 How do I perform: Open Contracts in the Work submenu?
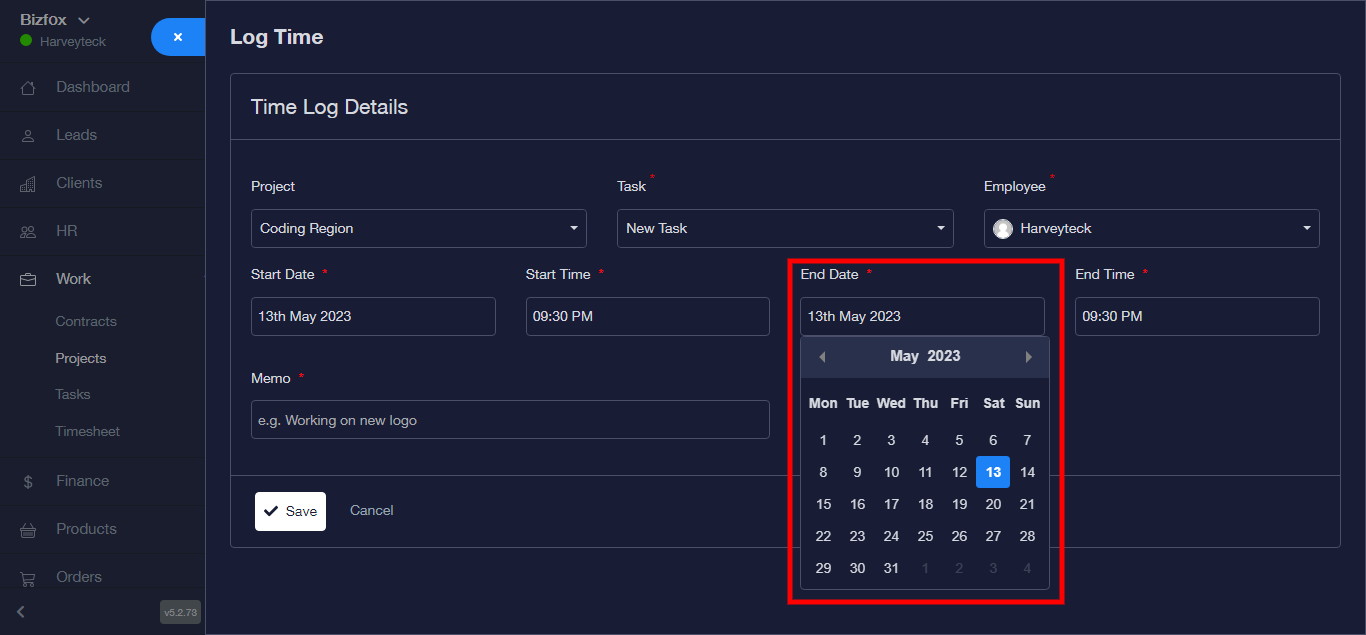[86, 321]
